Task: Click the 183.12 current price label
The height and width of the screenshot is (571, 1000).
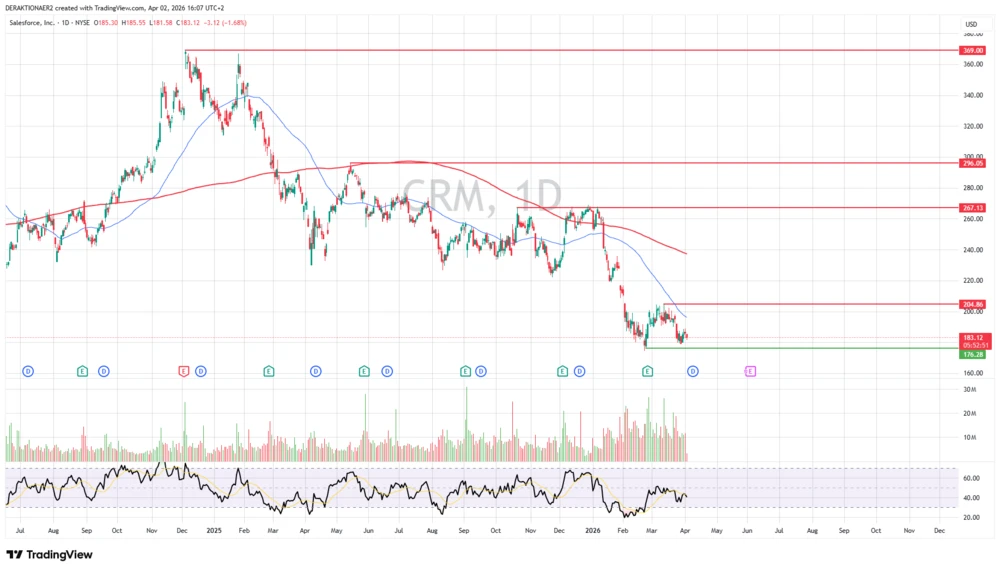Action: click(975, 337)
